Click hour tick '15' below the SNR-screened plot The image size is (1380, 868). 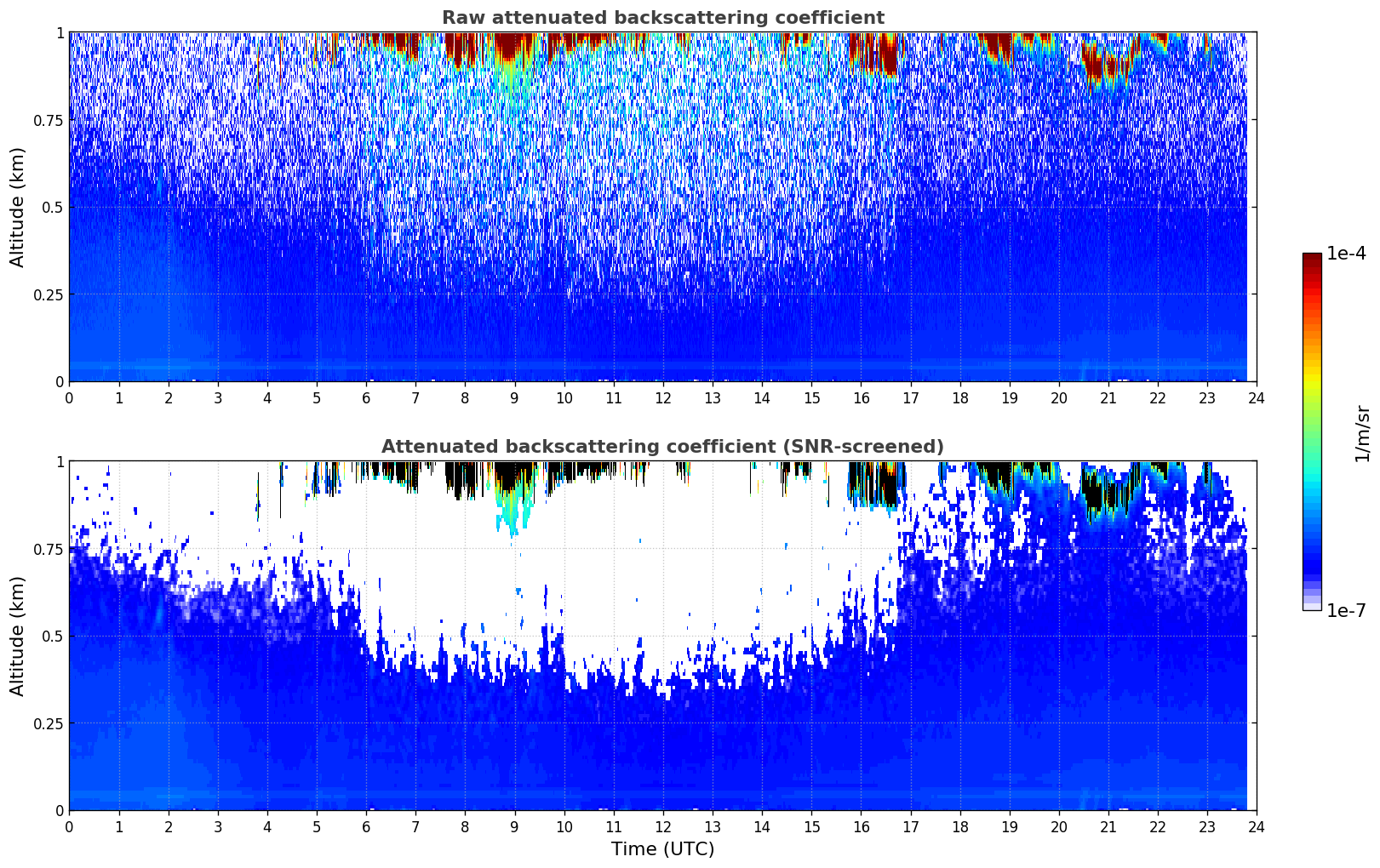point(811,826)
